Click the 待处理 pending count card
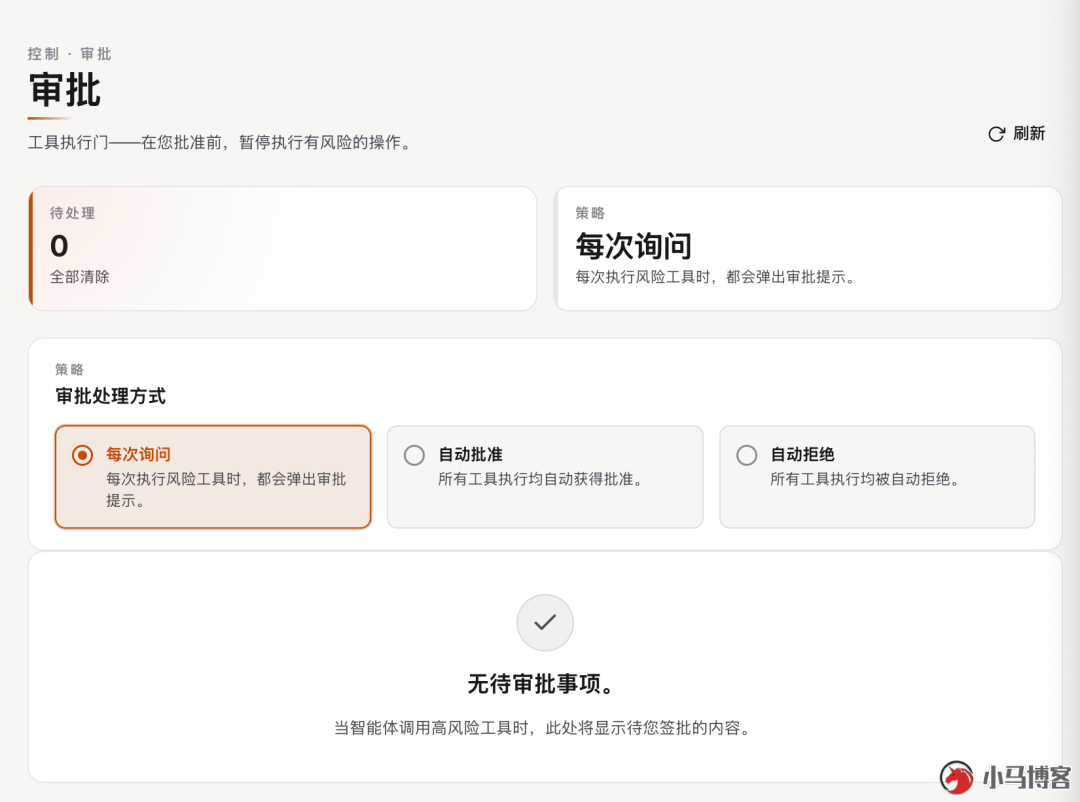The image size is (1080, 802). coord(282,249)
